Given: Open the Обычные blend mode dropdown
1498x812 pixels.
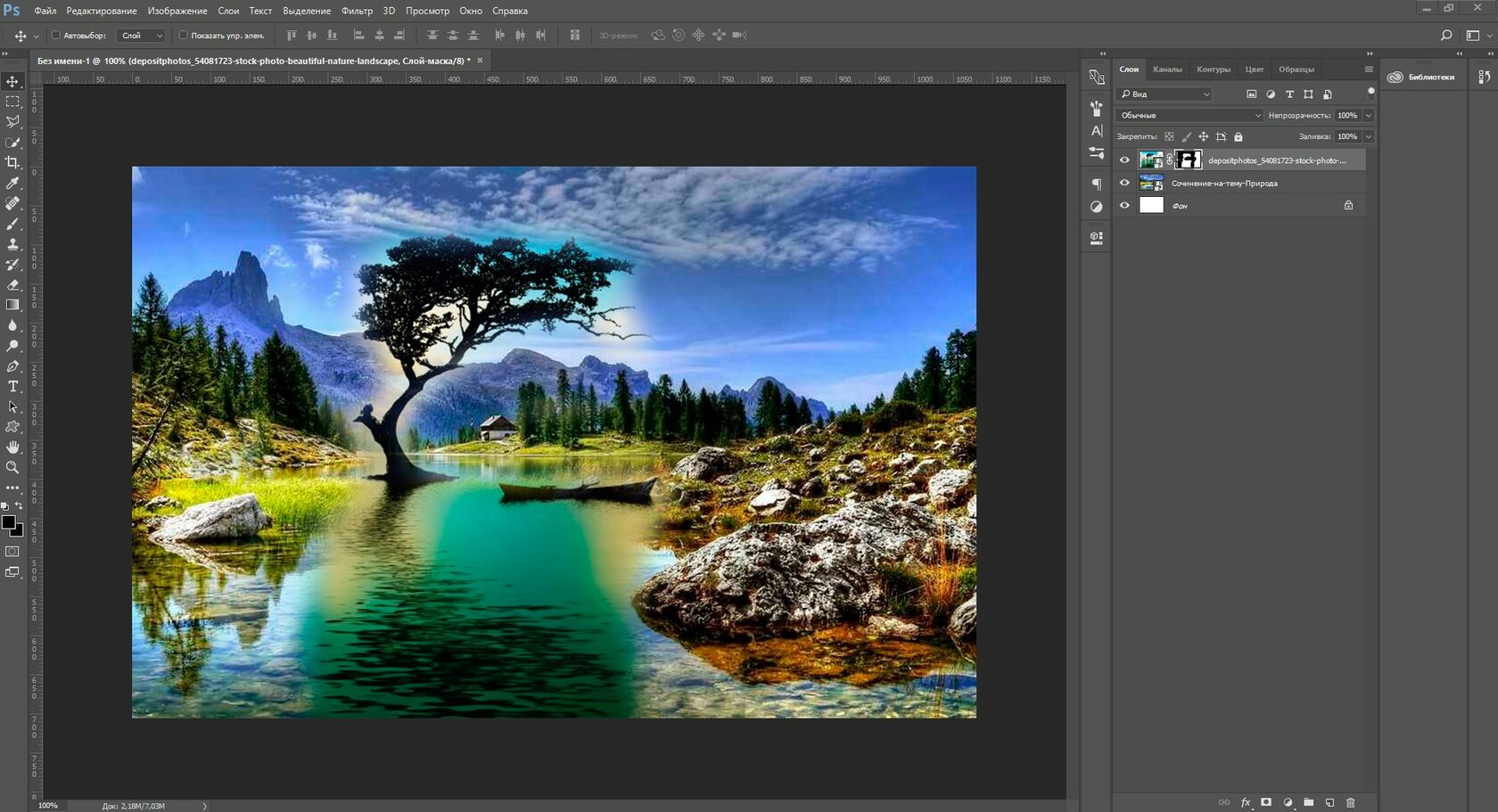Looking at the screenshot, I should (1189, 115).
